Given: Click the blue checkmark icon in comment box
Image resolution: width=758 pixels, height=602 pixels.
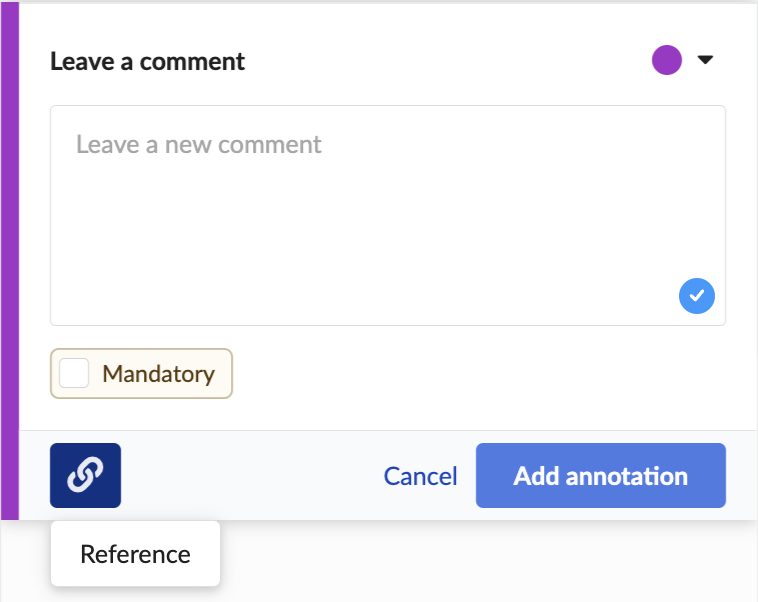Looking at the screenshot, I should pyautogui.click(x=697, y=296).
